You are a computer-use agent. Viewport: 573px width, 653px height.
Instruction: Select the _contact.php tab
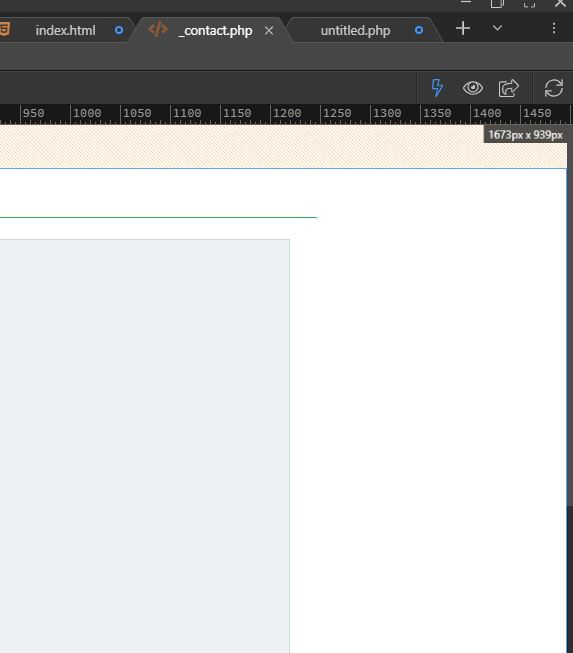pos(217,30)
